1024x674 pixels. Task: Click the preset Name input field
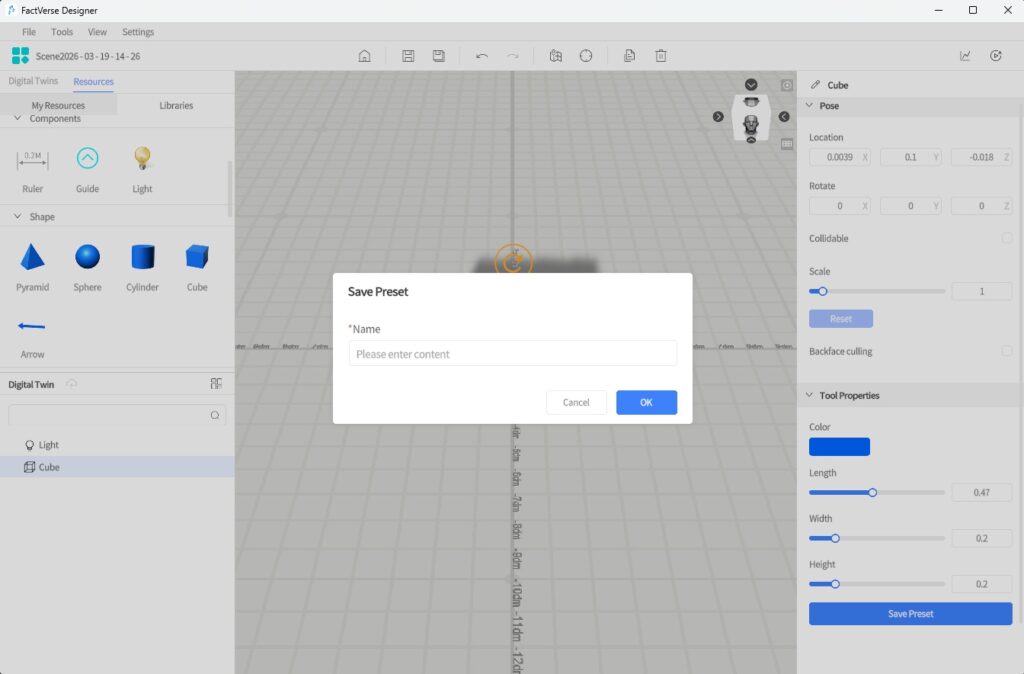point(512,354)
